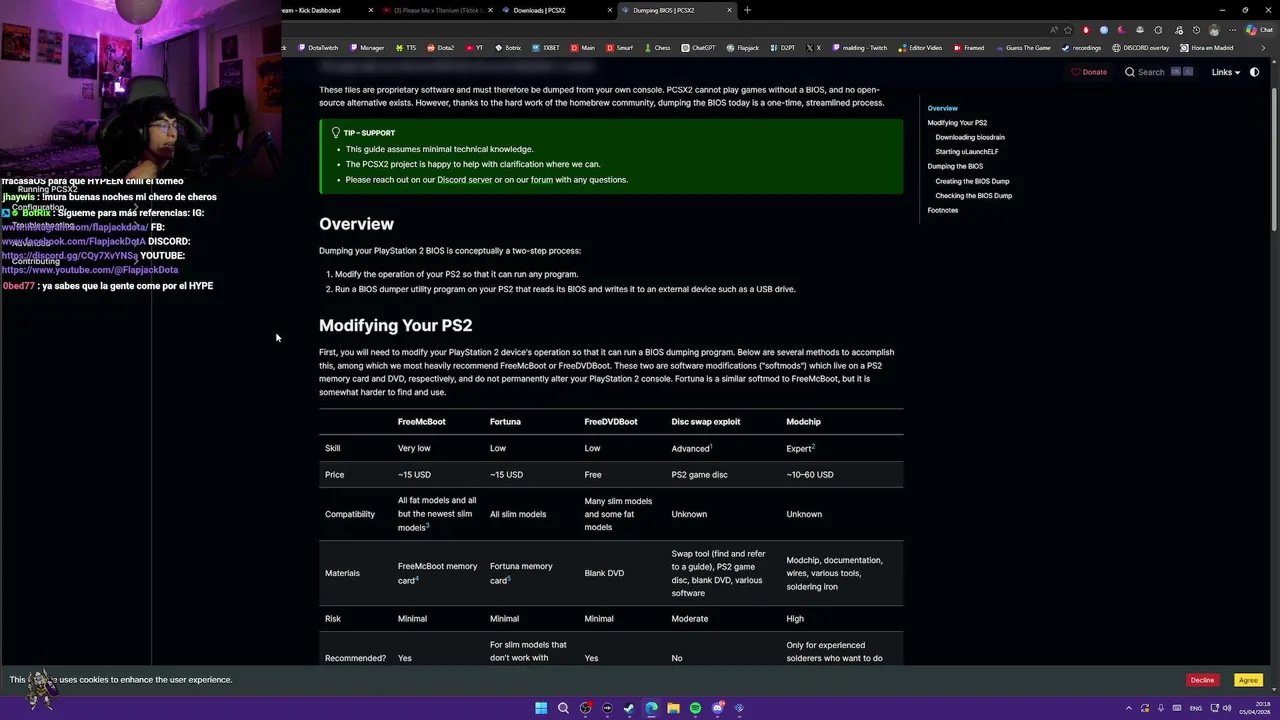Open YT bookmark
Screen dimensions: 1280x720
[x=474, y=48]
